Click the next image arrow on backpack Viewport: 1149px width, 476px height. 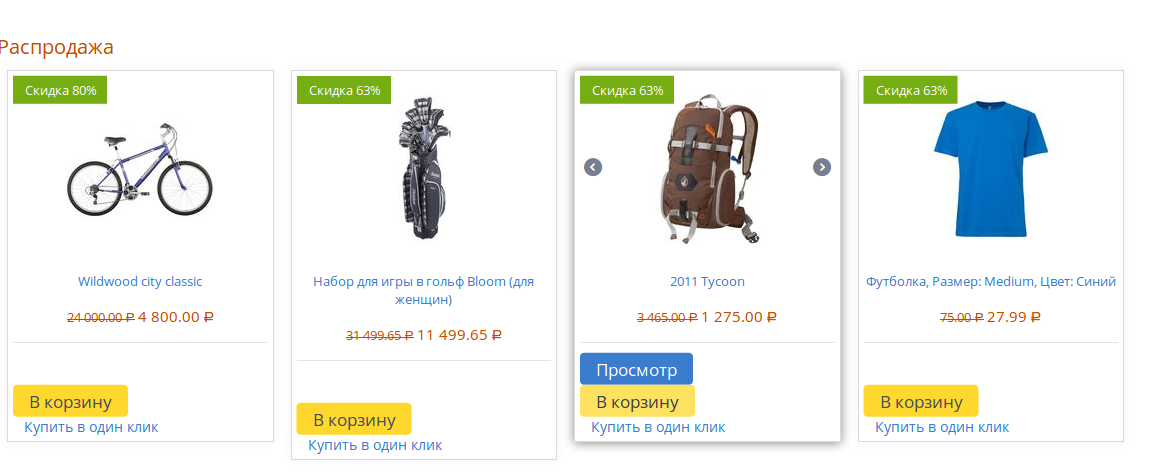[x=822, y=167]
